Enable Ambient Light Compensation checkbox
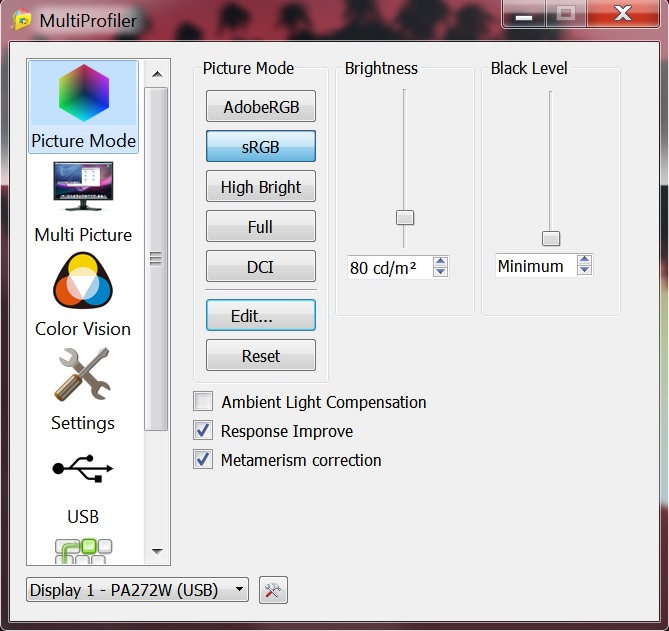 point(204,402)
